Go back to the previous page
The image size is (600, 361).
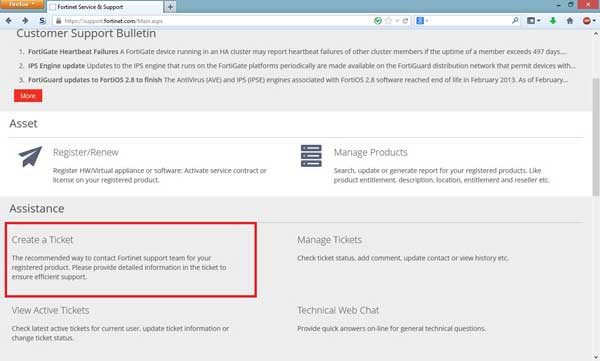(x=8, y=21)
